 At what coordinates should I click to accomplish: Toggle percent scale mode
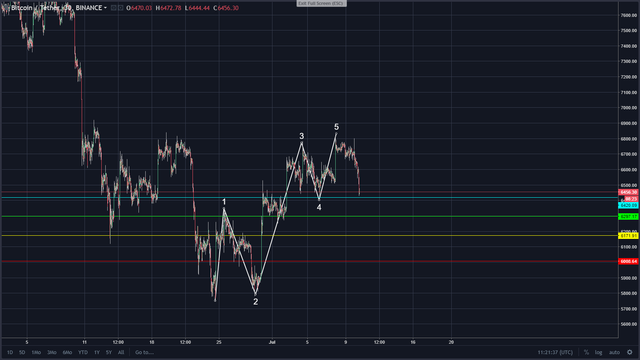click(x=586, y=352)
